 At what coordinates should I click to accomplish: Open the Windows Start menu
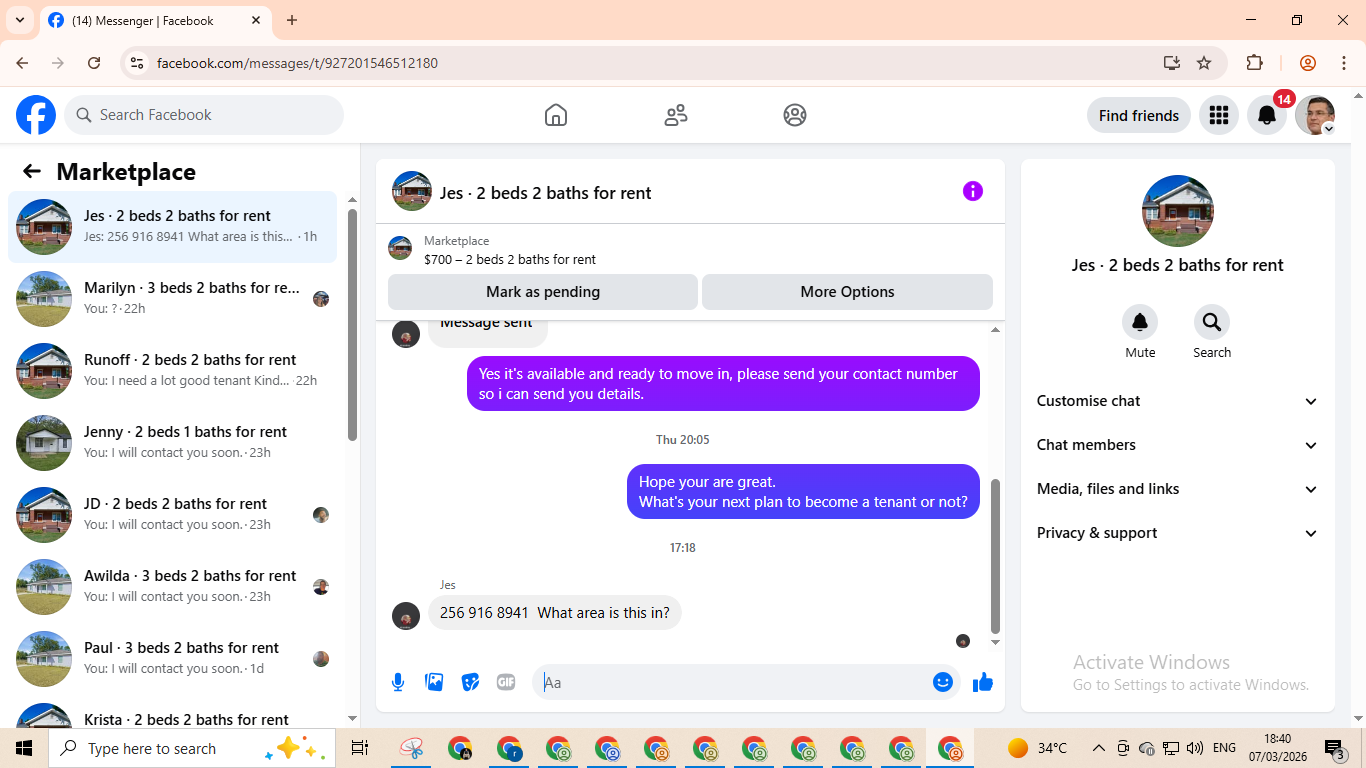(x=24, y=748)
